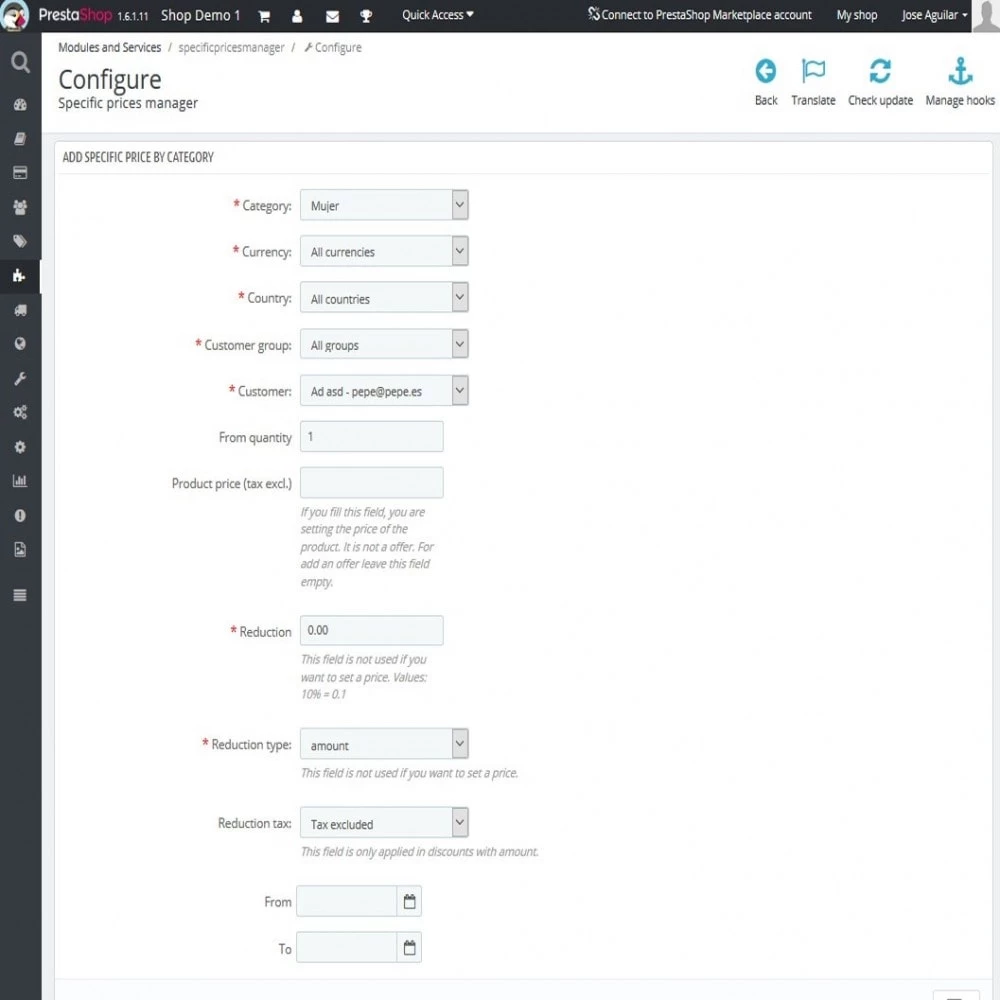The width and height of the screenshot is (1000, 1000).
Task: Click the shopping cart icon in top bar
Action: (x=264, y=17)
